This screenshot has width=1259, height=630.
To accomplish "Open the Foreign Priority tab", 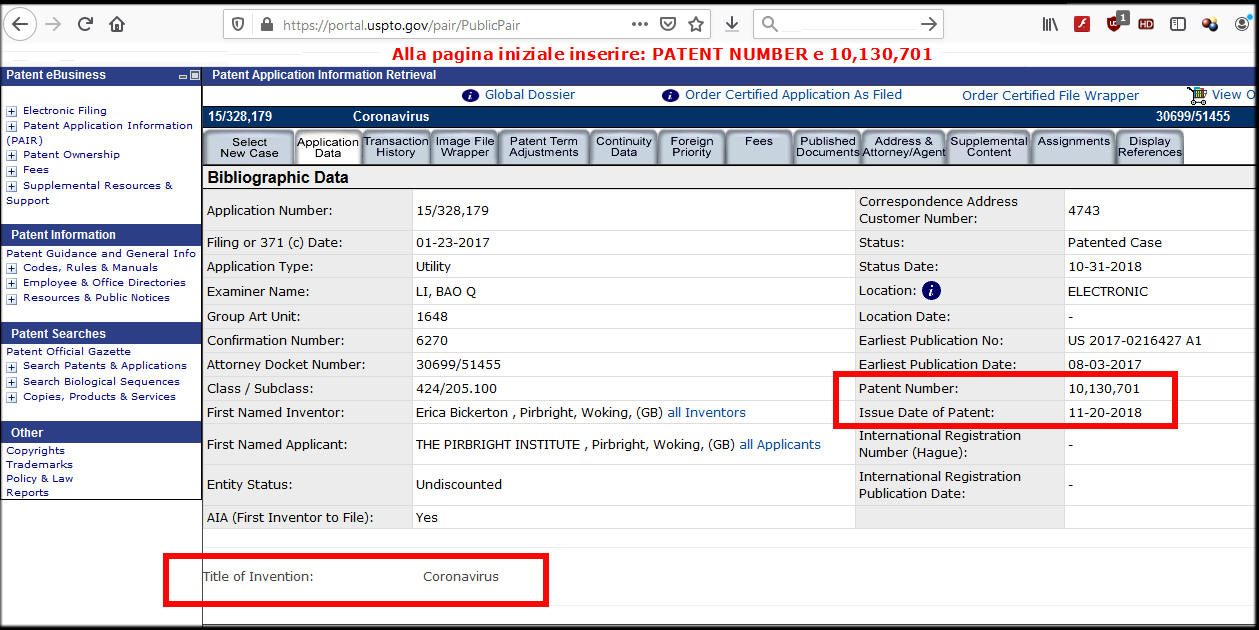I will point(692,147).
